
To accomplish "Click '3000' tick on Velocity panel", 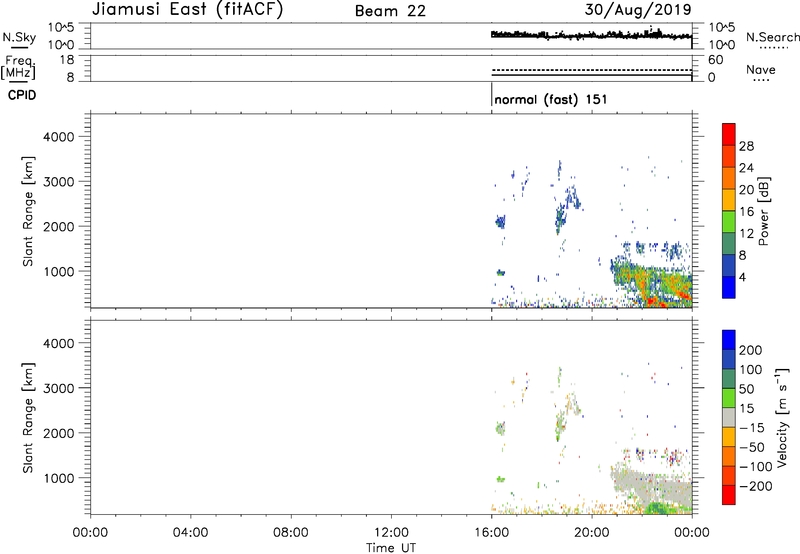I will coord(59,388).
